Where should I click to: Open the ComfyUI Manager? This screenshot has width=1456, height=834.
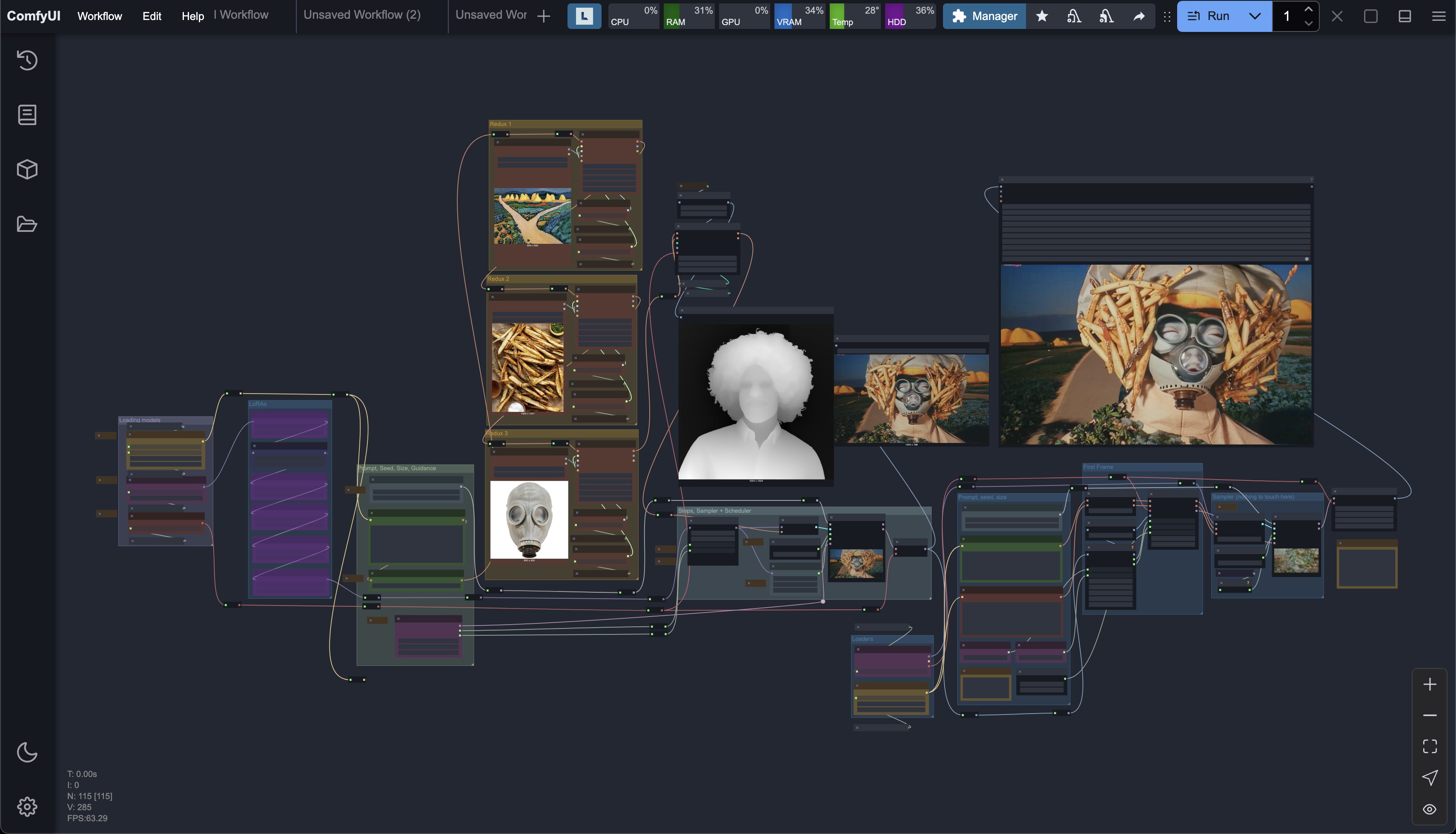984,16
